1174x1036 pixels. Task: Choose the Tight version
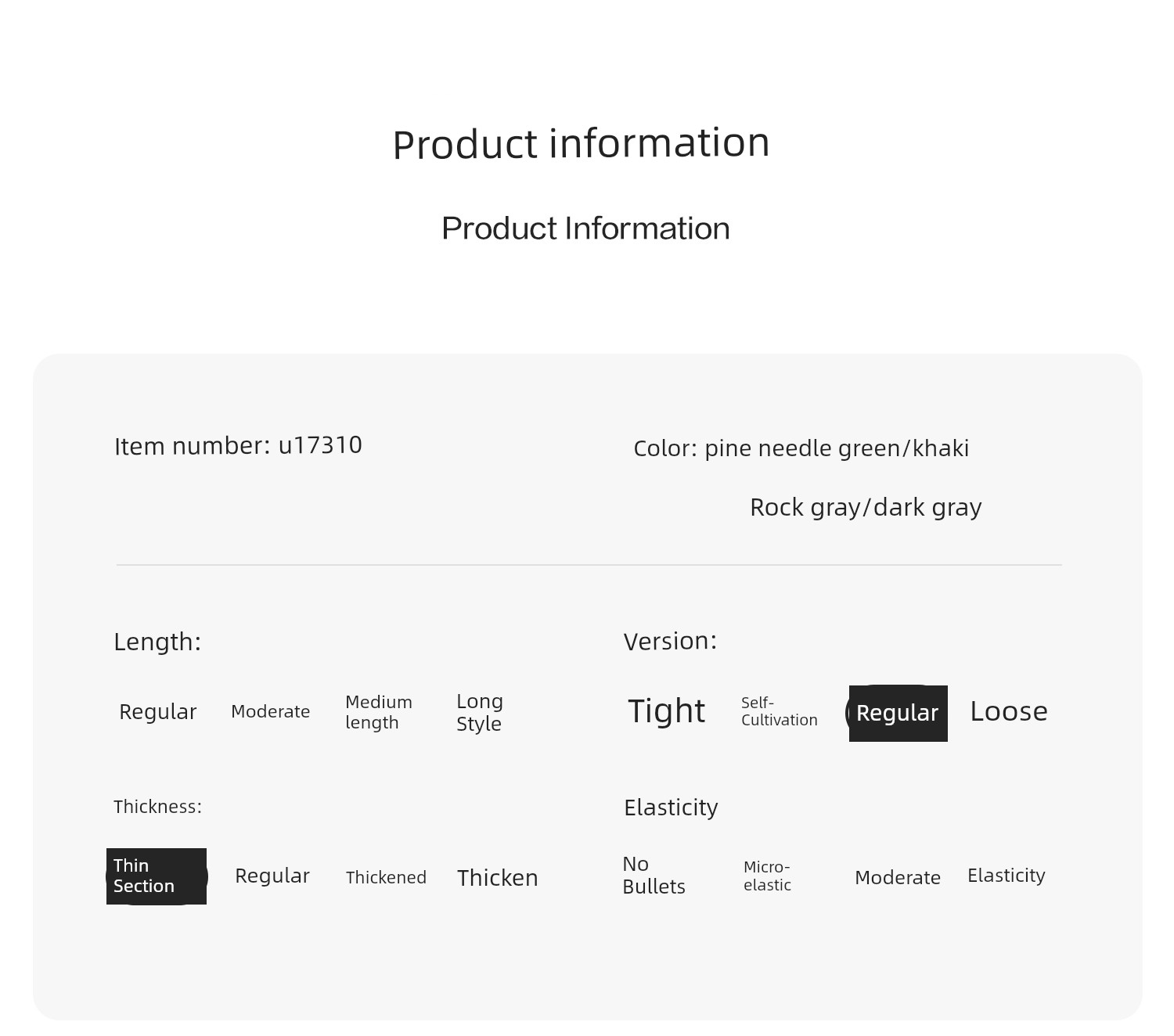tap(667, 711)
